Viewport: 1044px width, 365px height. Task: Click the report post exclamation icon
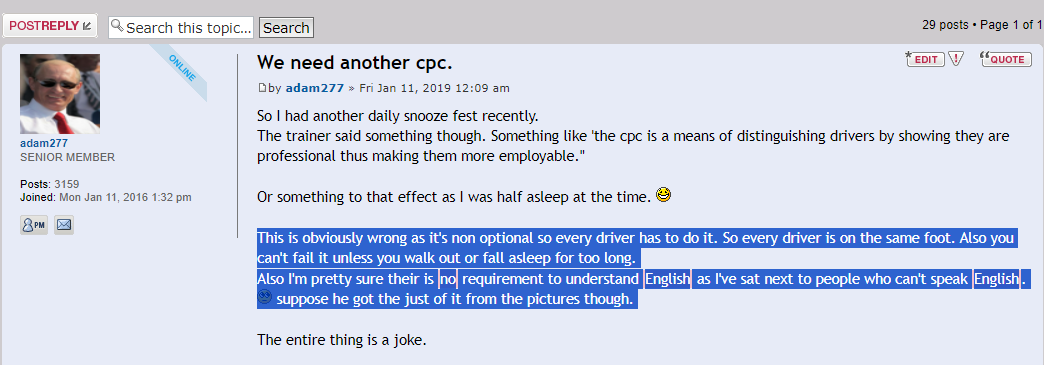[956, 59]
